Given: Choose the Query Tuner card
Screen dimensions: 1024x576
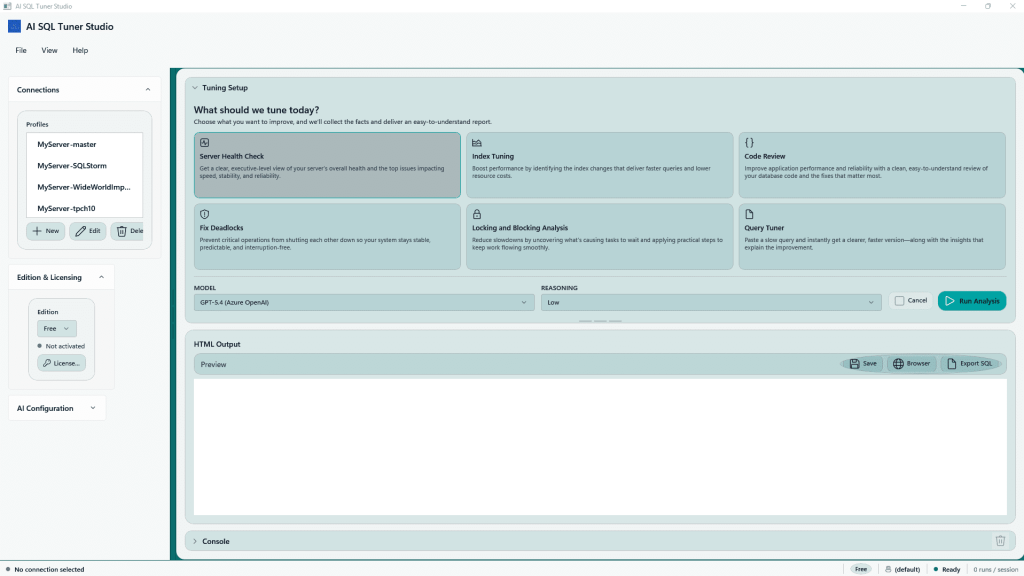Looking at the screenshot, I should [x=872, y=236].
